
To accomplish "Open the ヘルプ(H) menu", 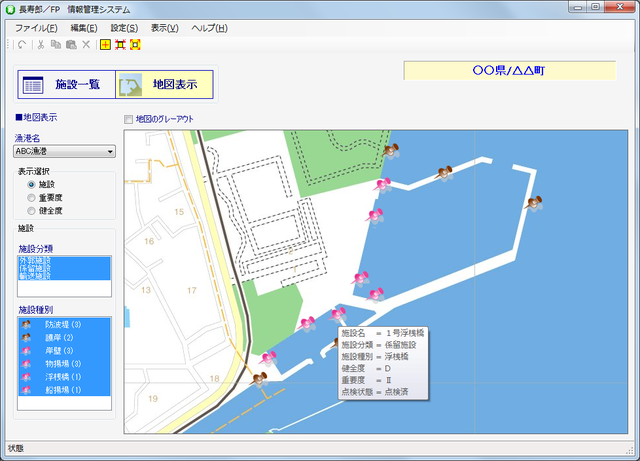I will (x=211, y=27).
